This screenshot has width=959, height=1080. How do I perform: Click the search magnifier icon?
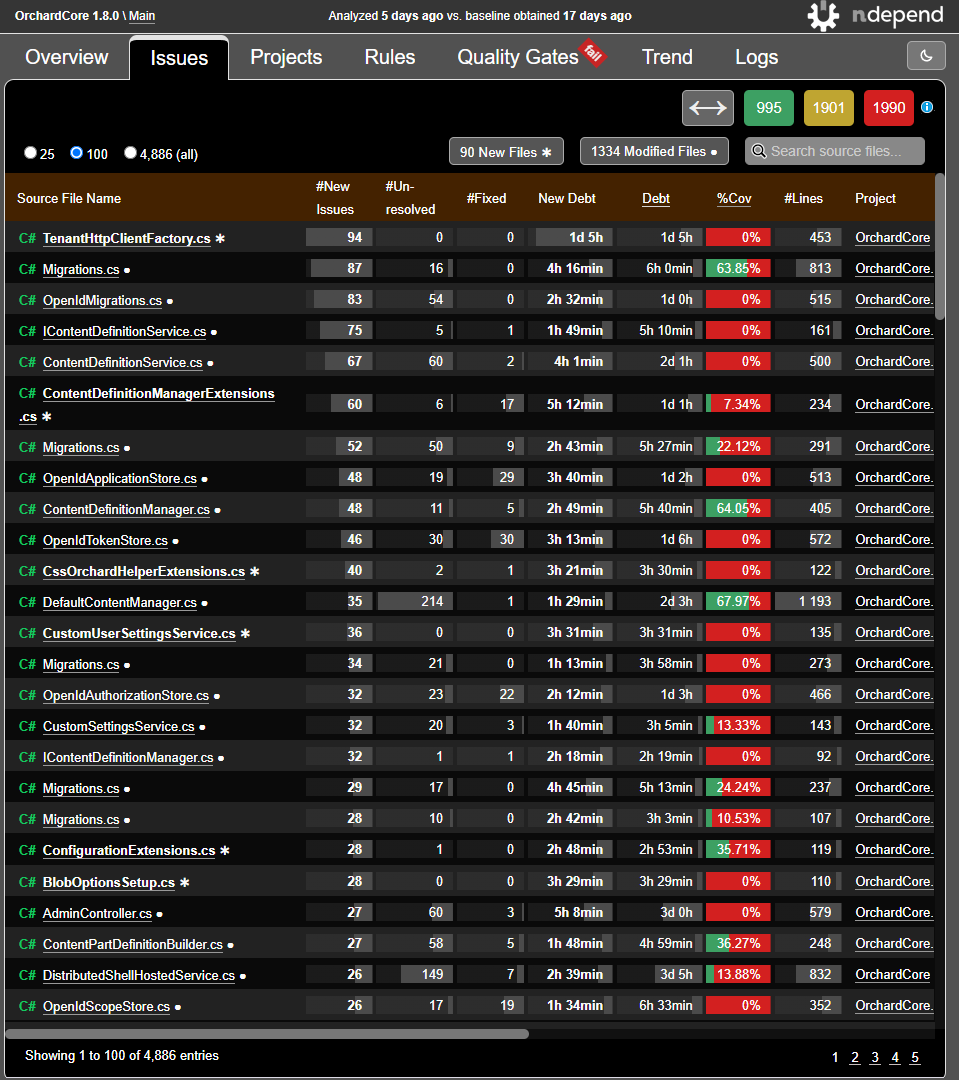759,151
